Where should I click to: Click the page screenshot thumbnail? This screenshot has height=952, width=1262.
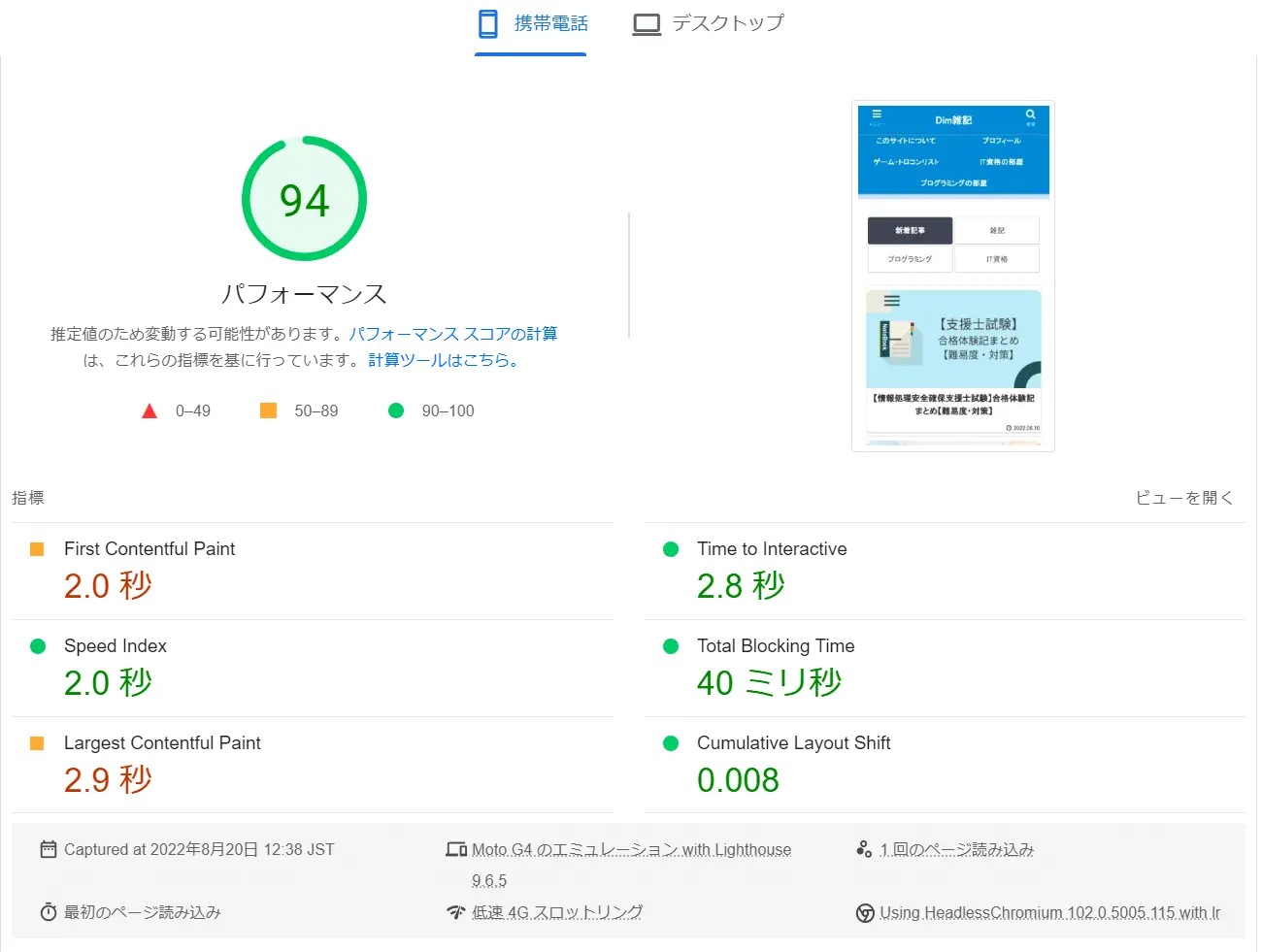(953, 277)
